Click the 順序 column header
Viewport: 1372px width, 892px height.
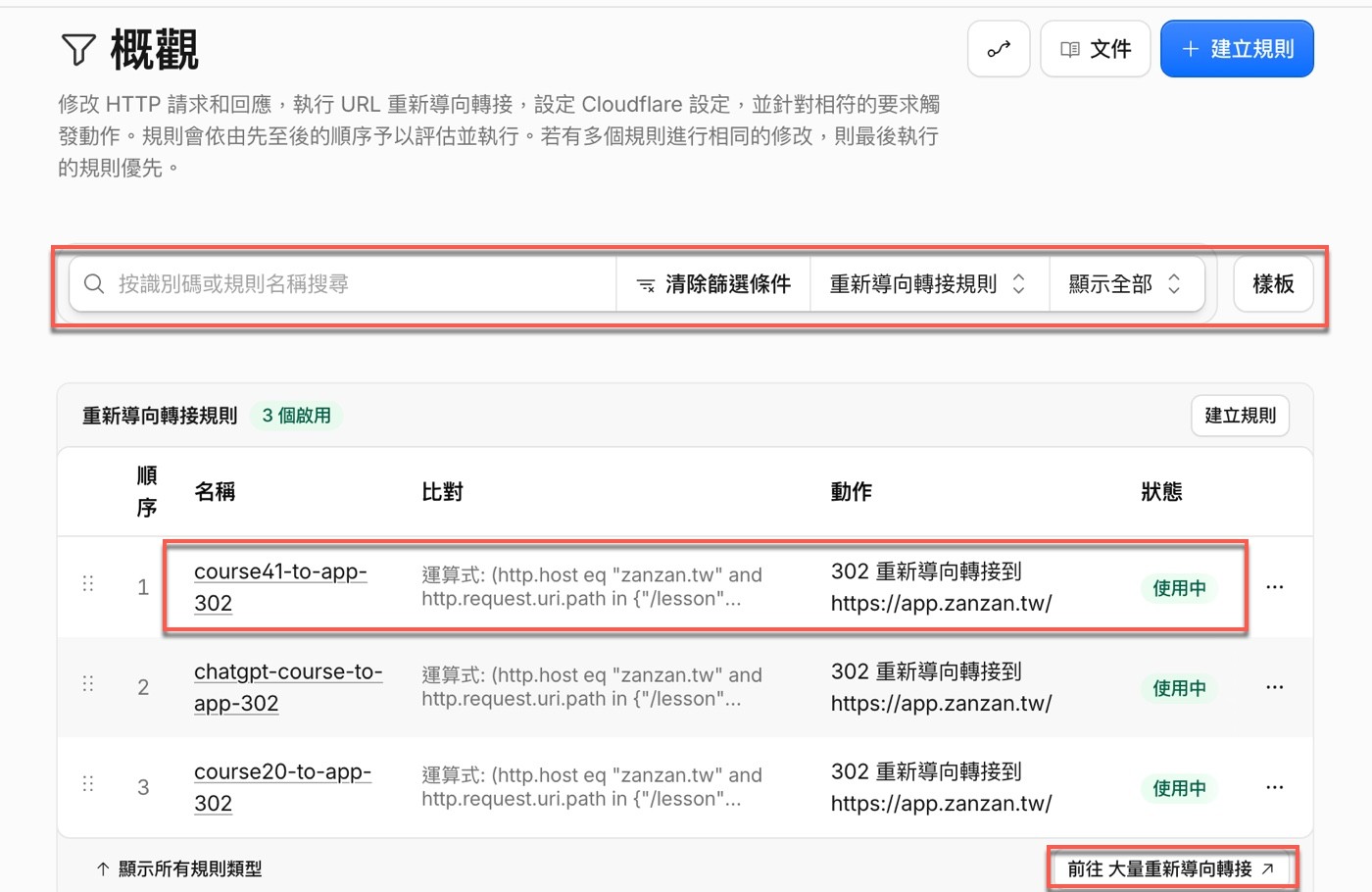pos(147,491)
